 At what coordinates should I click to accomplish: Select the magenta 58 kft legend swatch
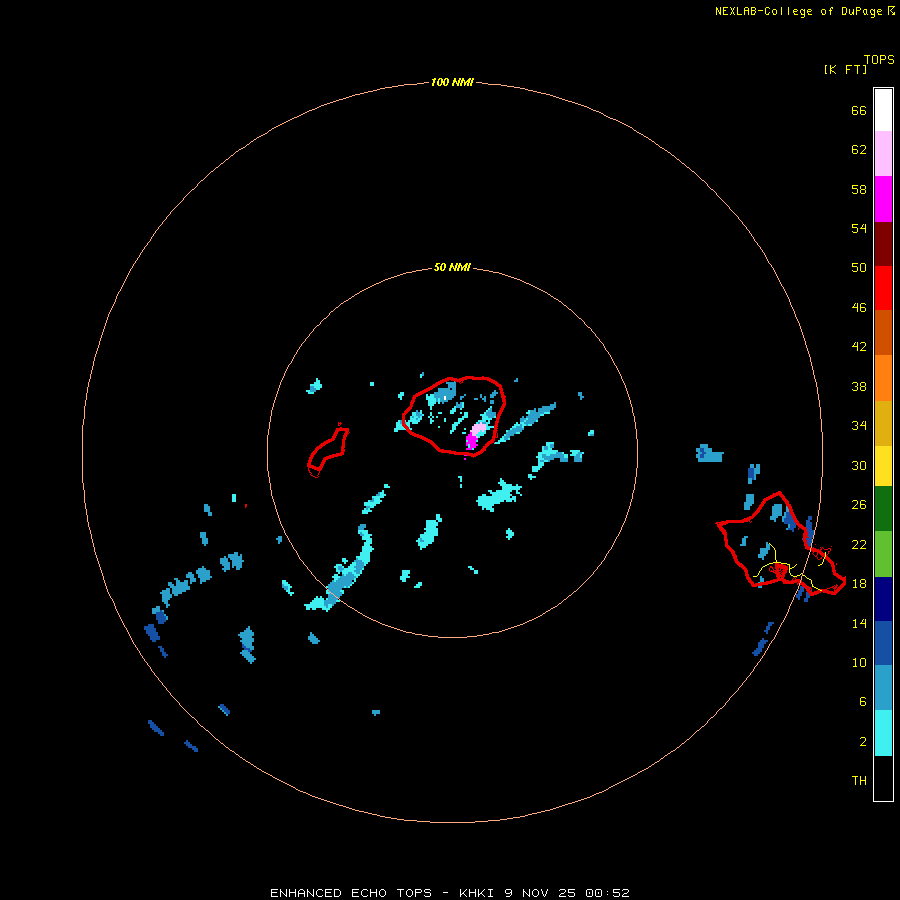click(x=883, y=199)
